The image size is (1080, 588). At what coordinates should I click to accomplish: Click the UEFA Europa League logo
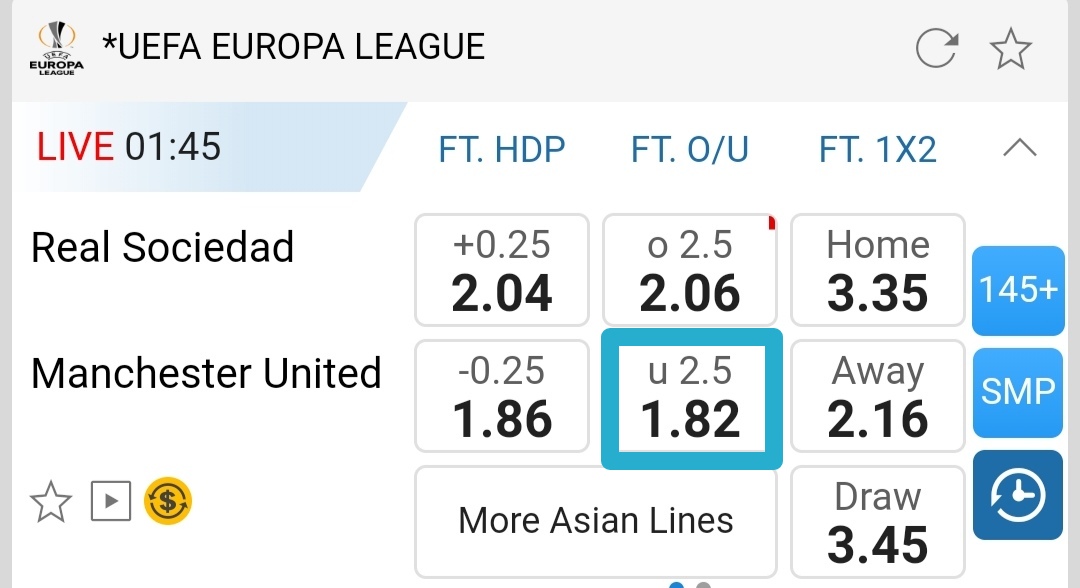[56, 50]
